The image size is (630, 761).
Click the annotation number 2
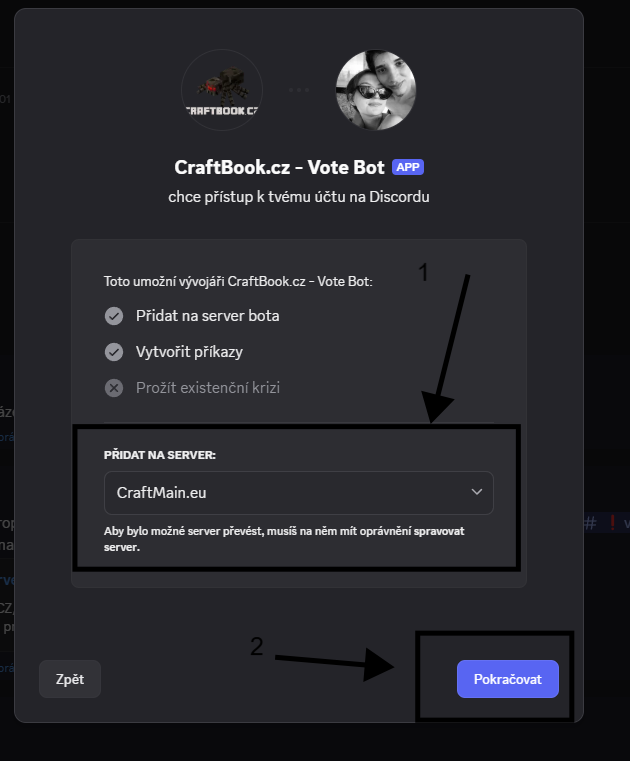[257, 647]
